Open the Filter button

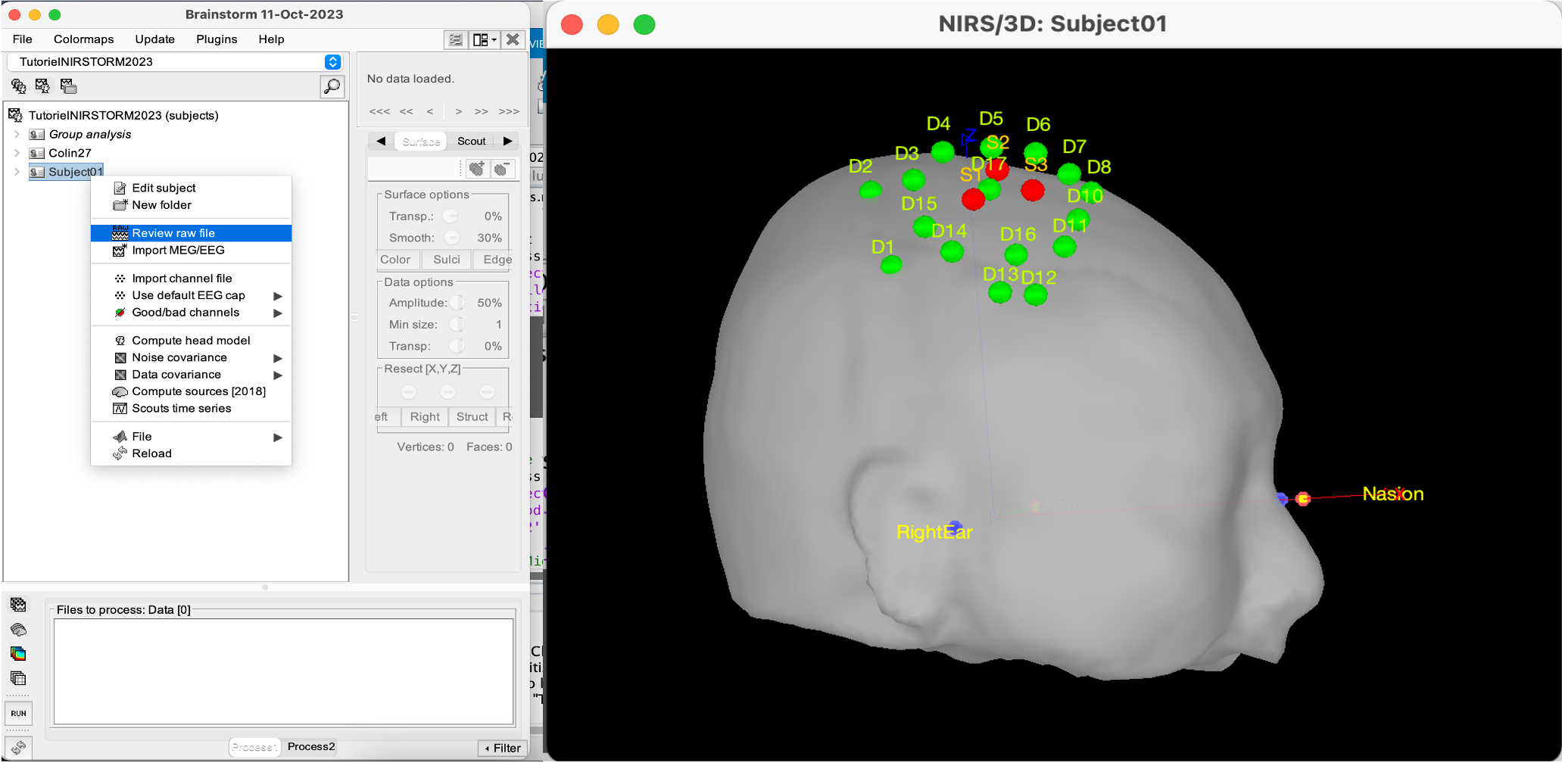click(503, 749)
